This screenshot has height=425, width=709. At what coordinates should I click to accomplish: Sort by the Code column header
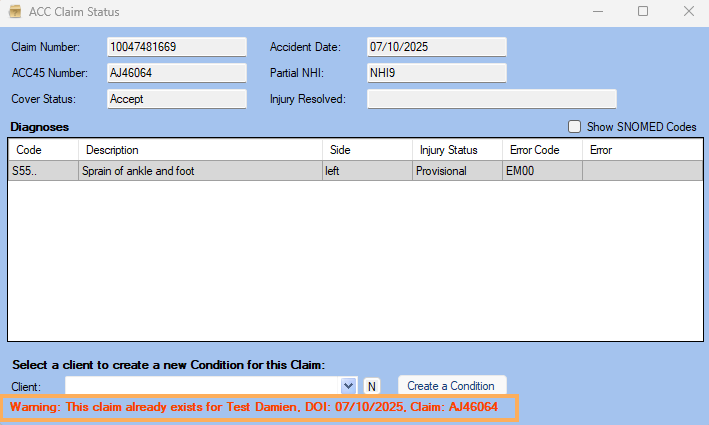coord(43,150)
